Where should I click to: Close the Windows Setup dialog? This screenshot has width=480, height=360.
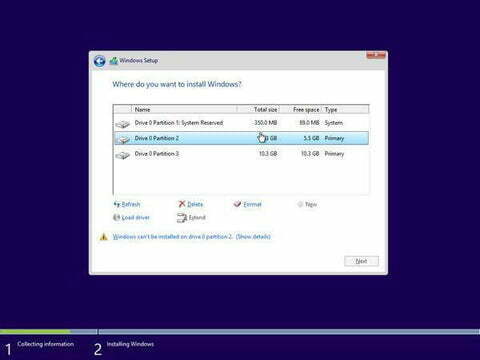376,55
